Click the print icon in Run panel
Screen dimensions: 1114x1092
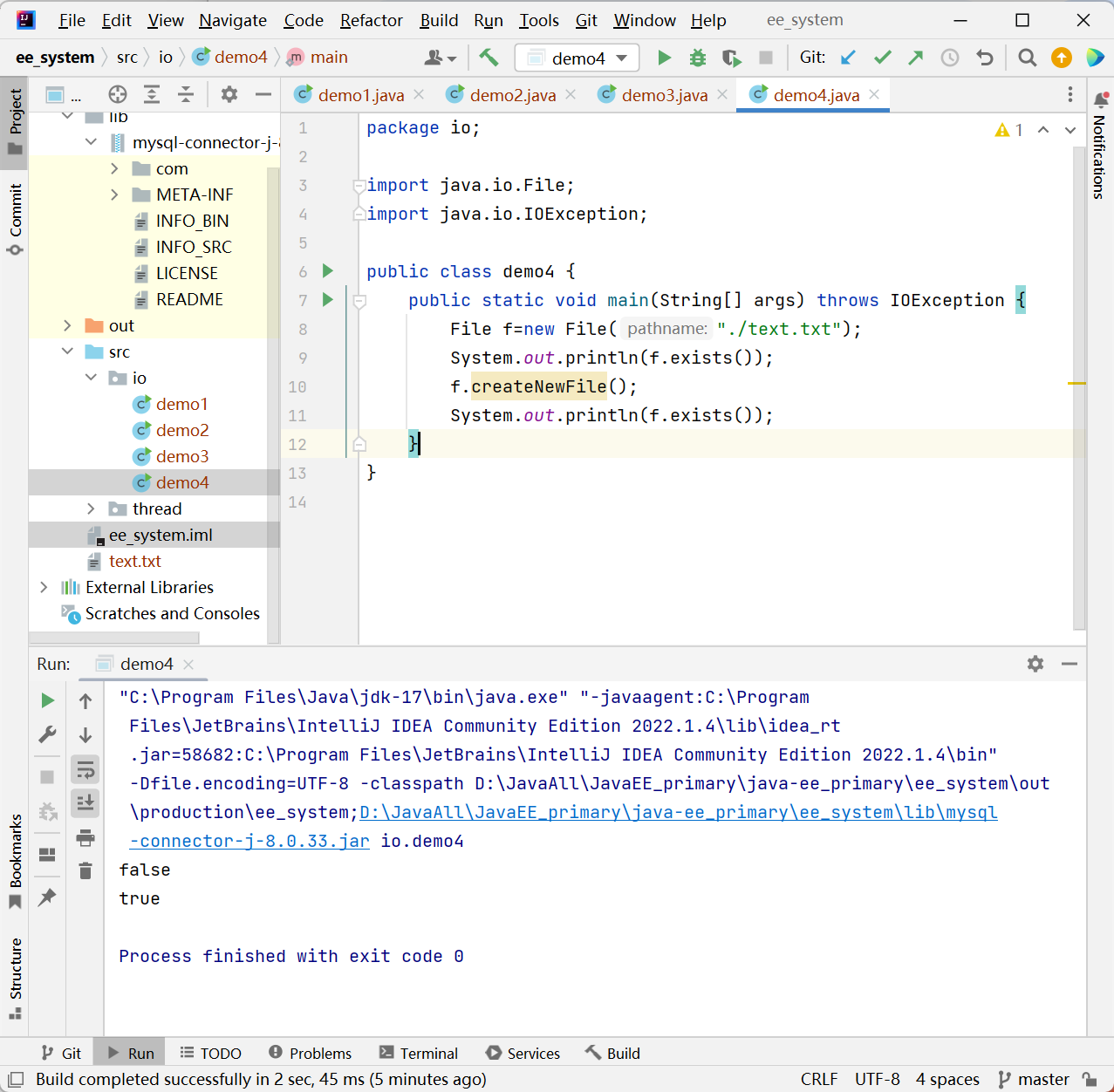click(x=85, y=838)
